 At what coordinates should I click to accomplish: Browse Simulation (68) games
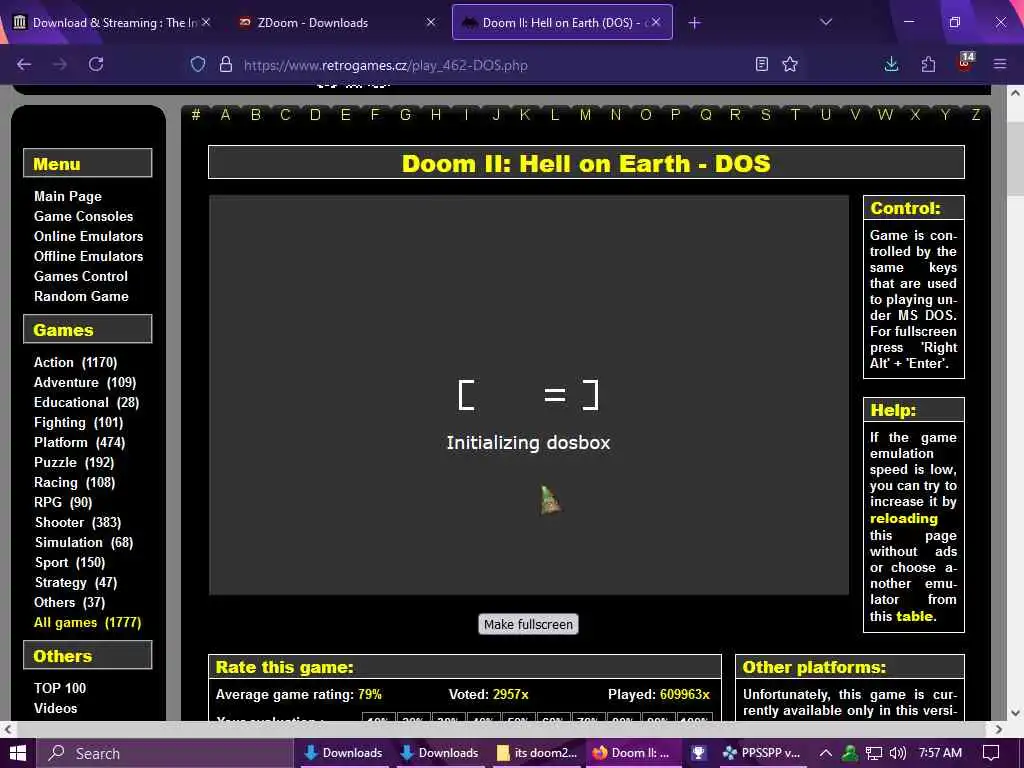tap(84, 543)
